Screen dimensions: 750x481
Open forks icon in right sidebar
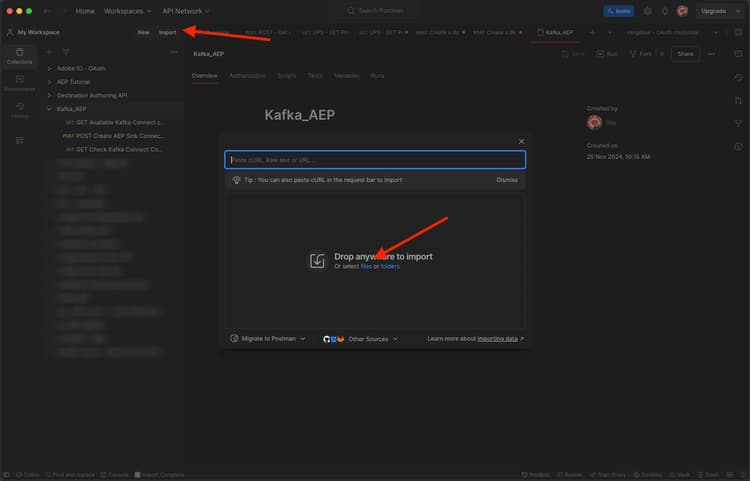tap(739, 123)
